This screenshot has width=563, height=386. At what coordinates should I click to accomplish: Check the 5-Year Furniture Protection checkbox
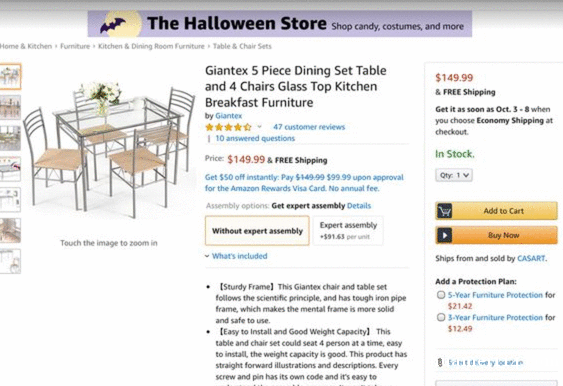[x=441, y=295]
